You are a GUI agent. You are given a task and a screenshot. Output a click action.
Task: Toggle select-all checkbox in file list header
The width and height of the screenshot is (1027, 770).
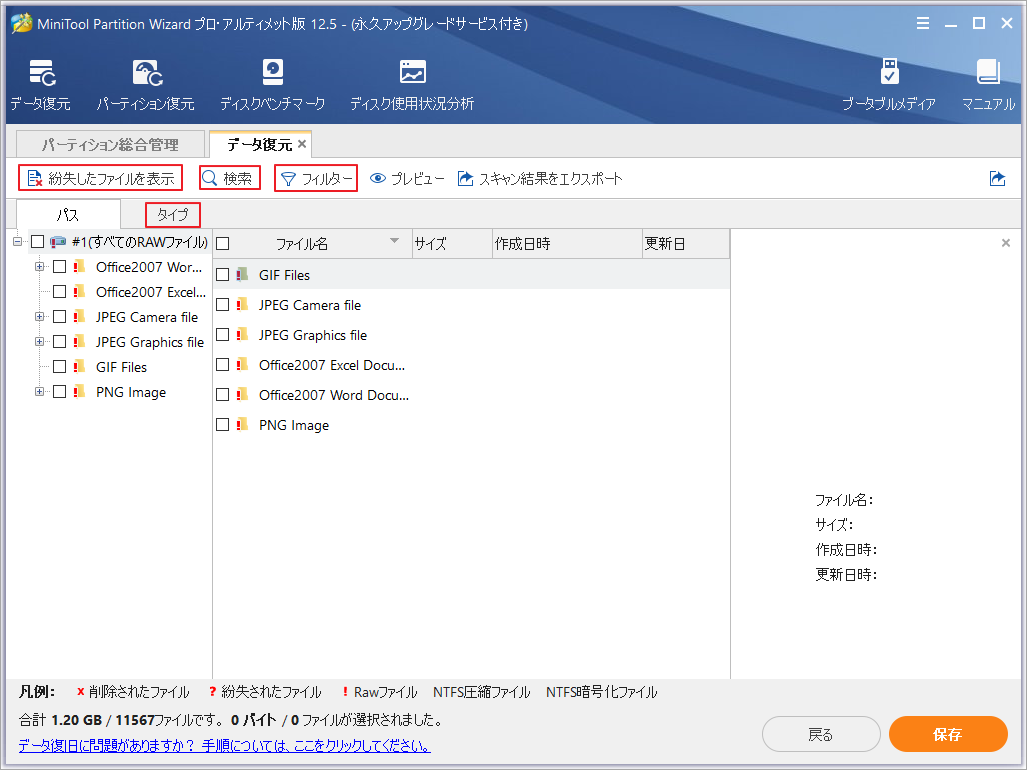[223, 244]
